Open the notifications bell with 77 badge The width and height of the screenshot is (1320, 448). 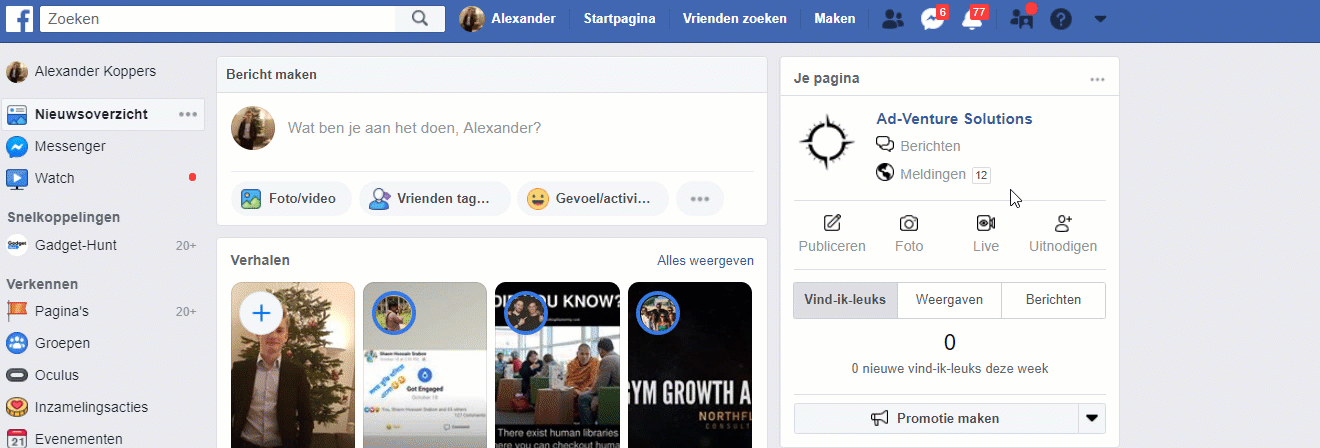(970, 19)
